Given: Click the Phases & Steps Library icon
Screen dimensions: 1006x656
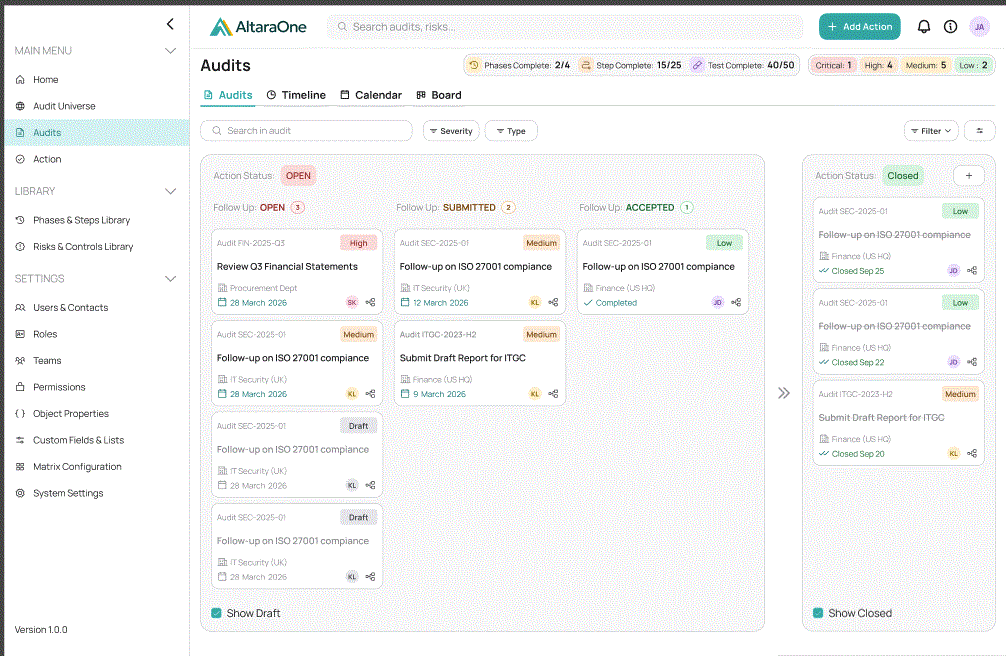Looking at the screenshot, I should (20, 220).
